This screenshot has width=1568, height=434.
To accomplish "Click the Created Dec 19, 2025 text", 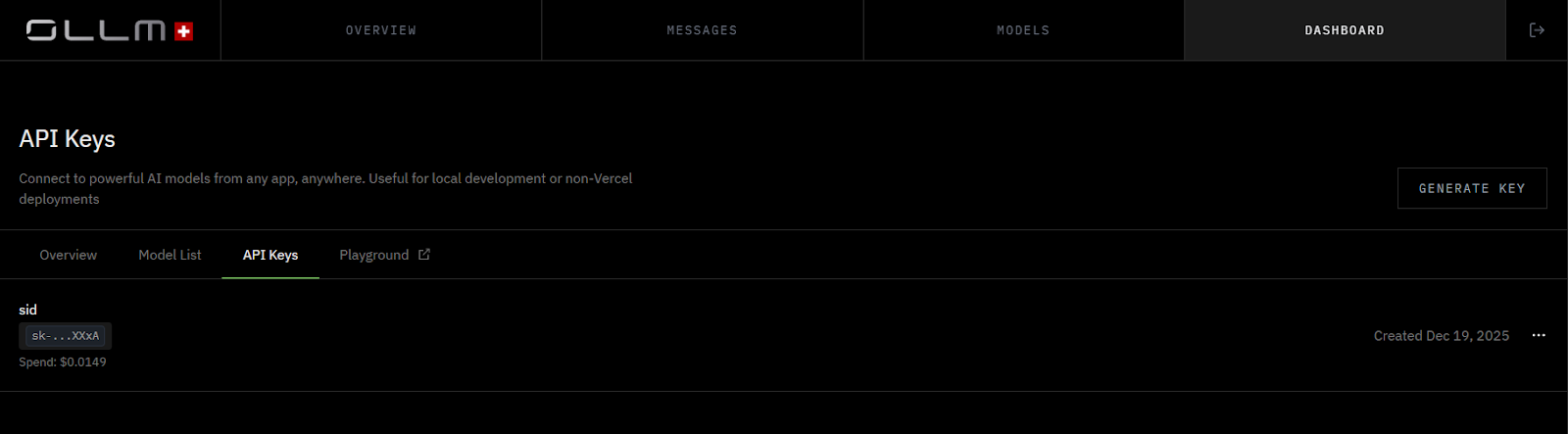I will coord(1441,335).
